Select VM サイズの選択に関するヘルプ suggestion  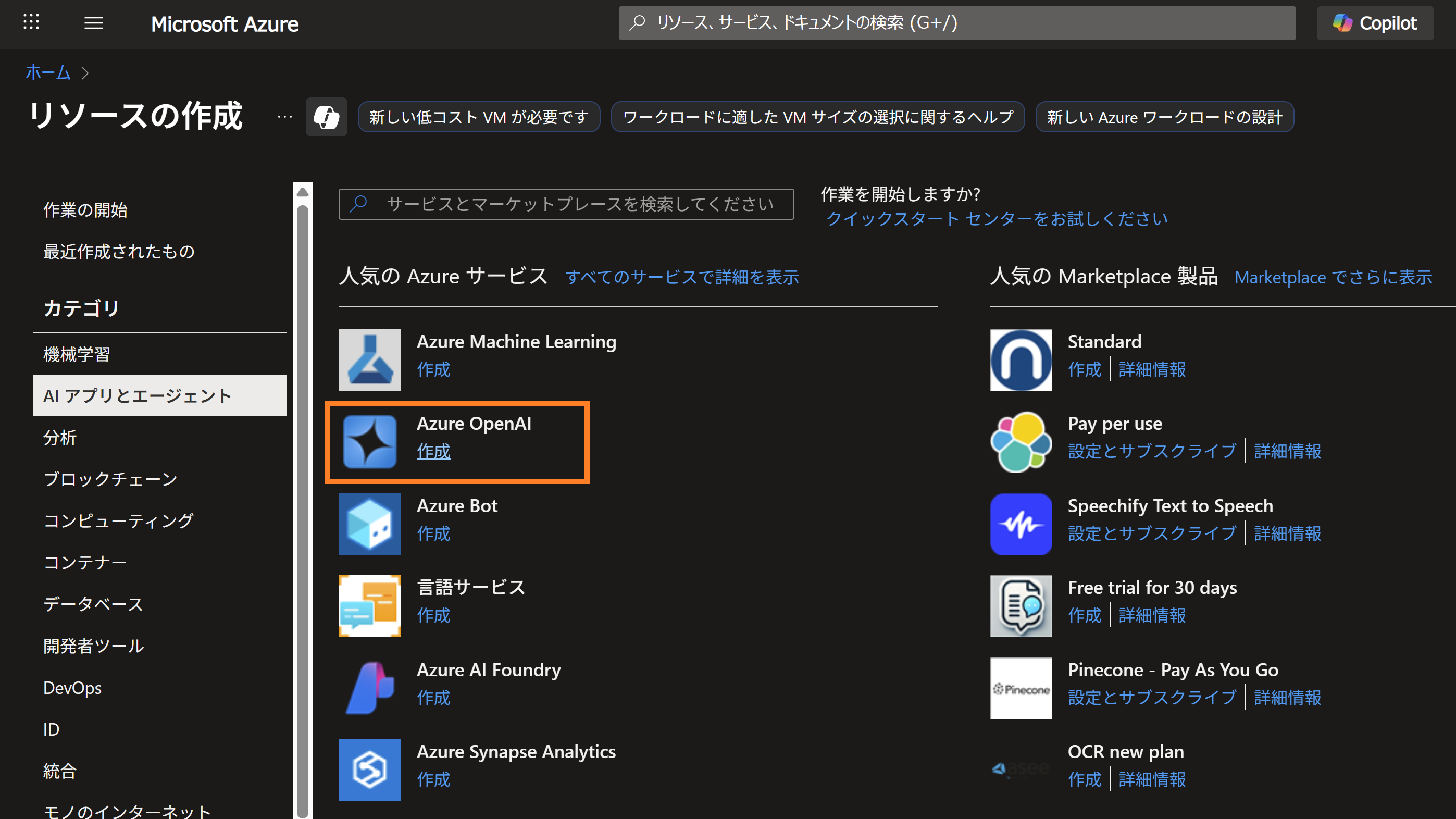(818, 117)
